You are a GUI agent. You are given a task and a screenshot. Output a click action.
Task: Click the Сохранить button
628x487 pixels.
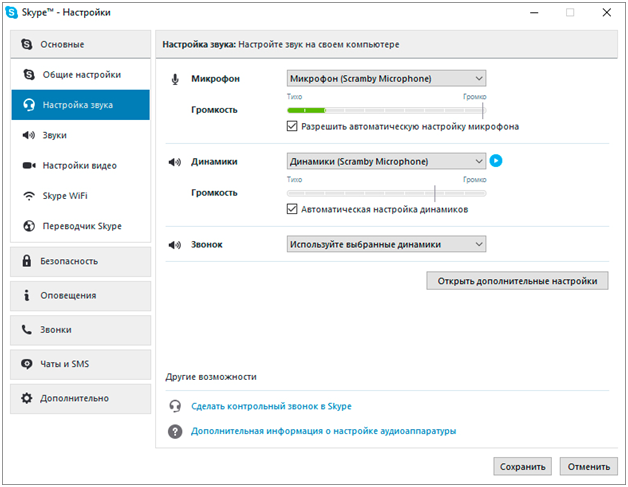[x=523, y=467]
